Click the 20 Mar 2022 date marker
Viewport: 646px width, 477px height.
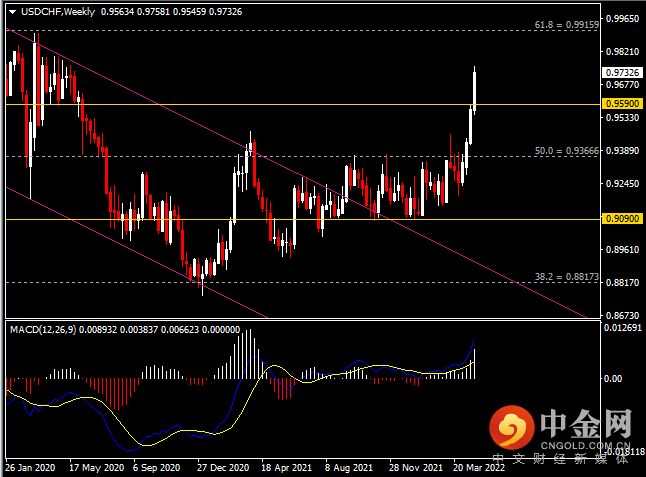tap(479, 468)
